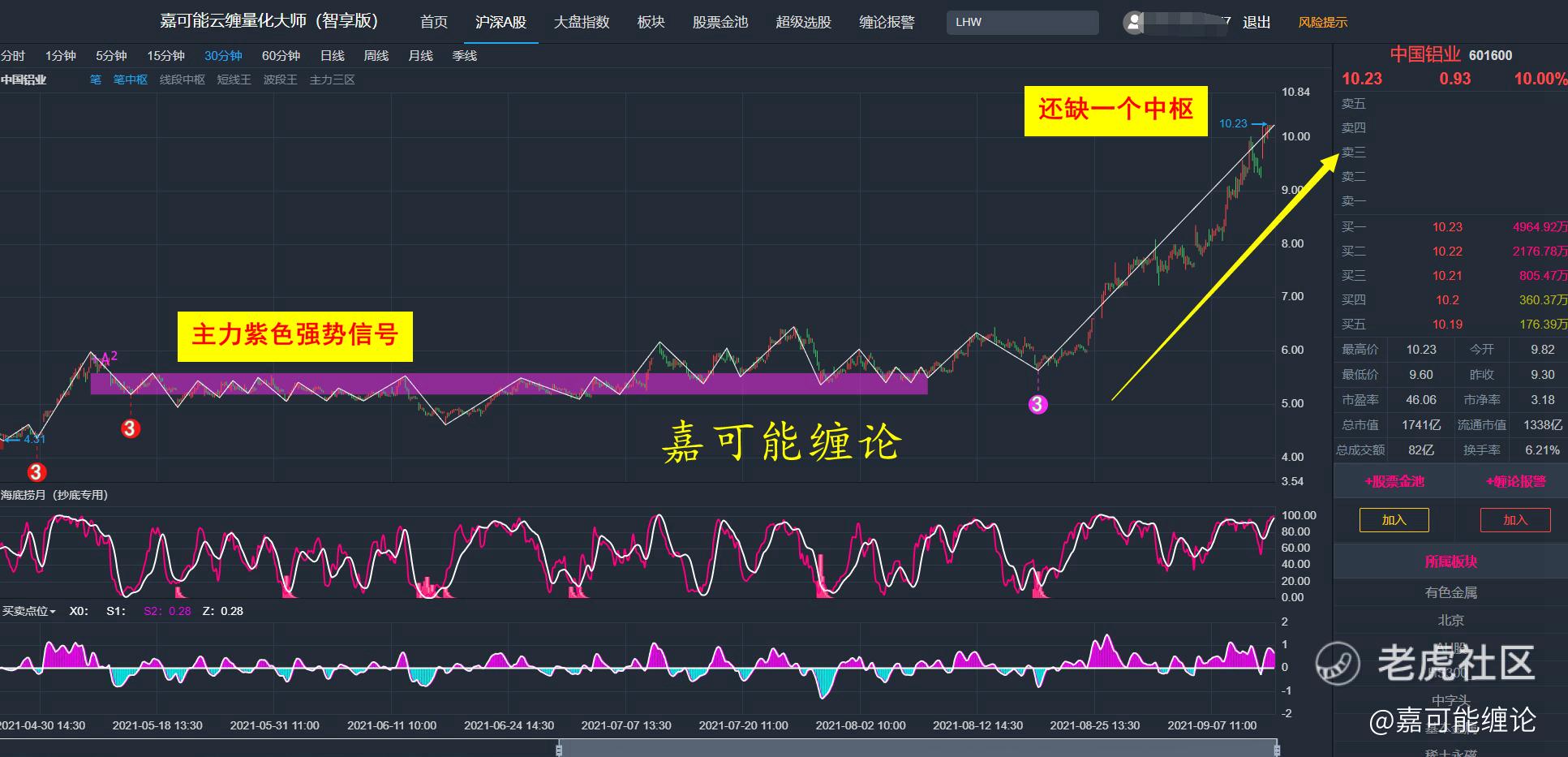Click stock code 601600
This screenshot has height=757, width=1568.
(1490, 55)
